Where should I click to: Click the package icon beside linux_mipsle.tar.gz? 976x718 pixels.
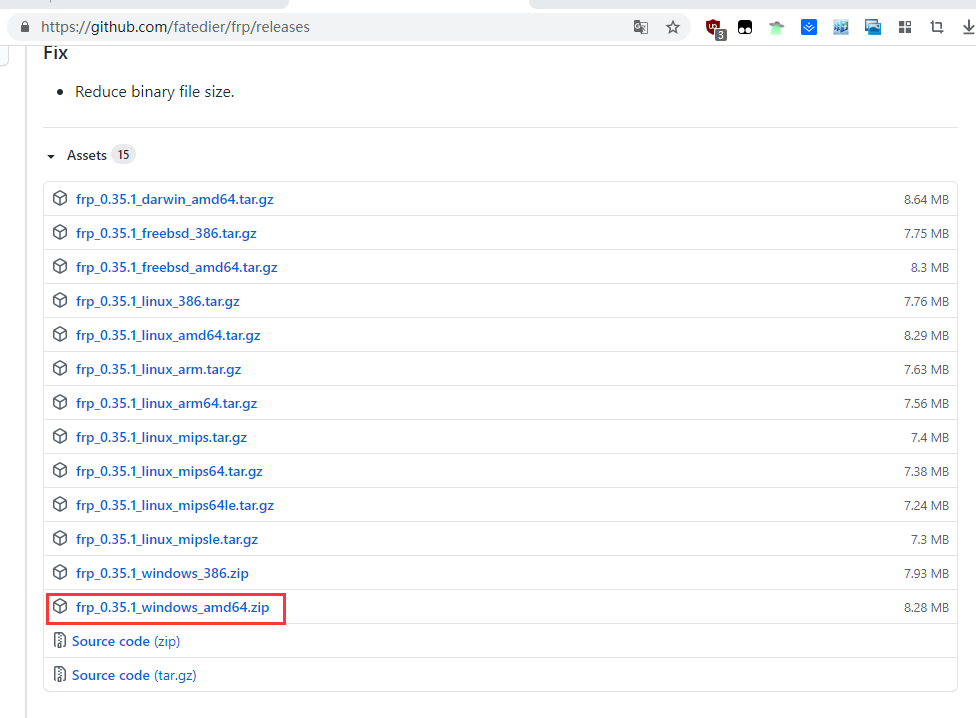coord(60,538)
